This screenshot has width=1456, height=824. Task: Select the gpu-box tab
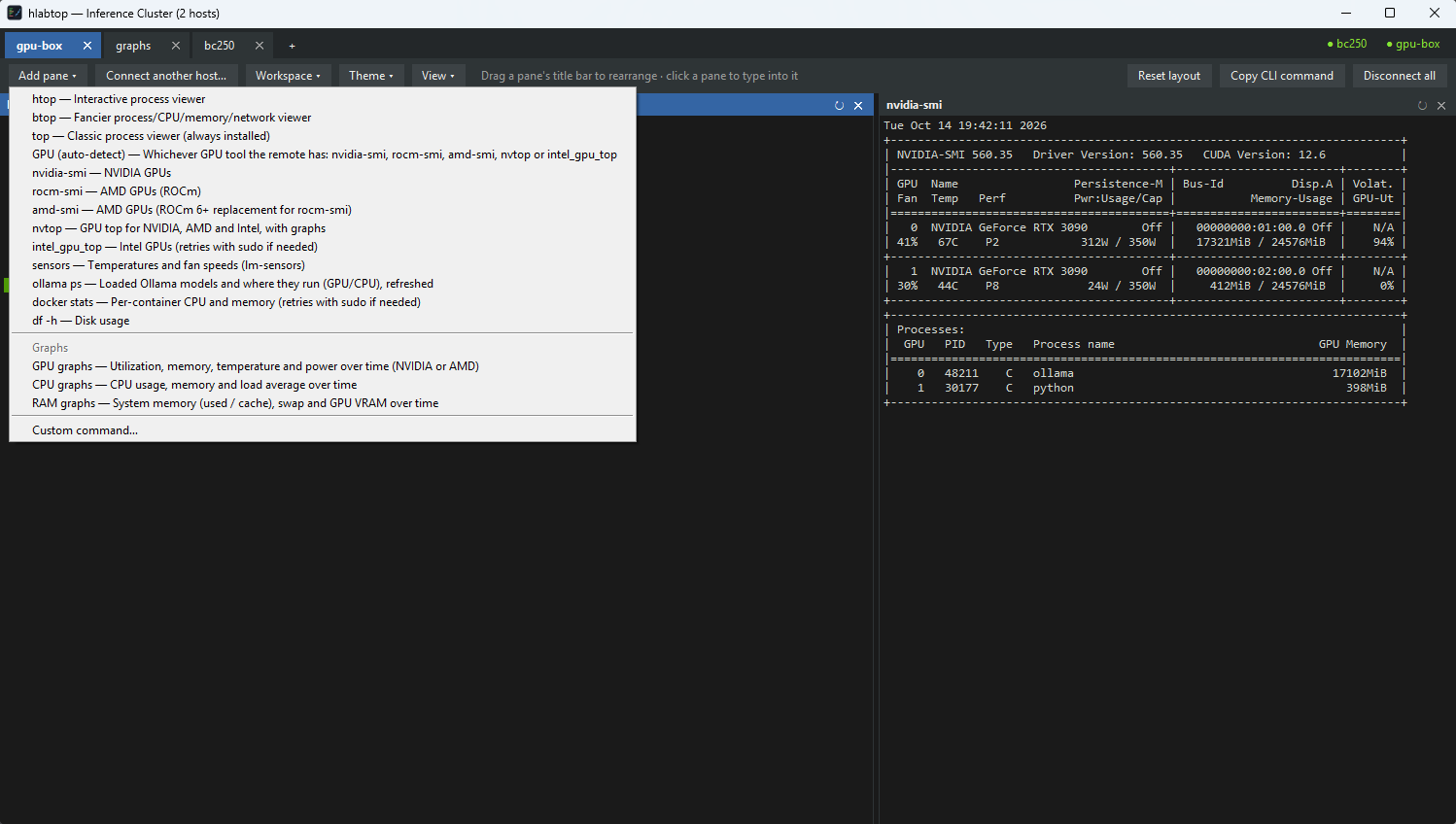(40, 46)
